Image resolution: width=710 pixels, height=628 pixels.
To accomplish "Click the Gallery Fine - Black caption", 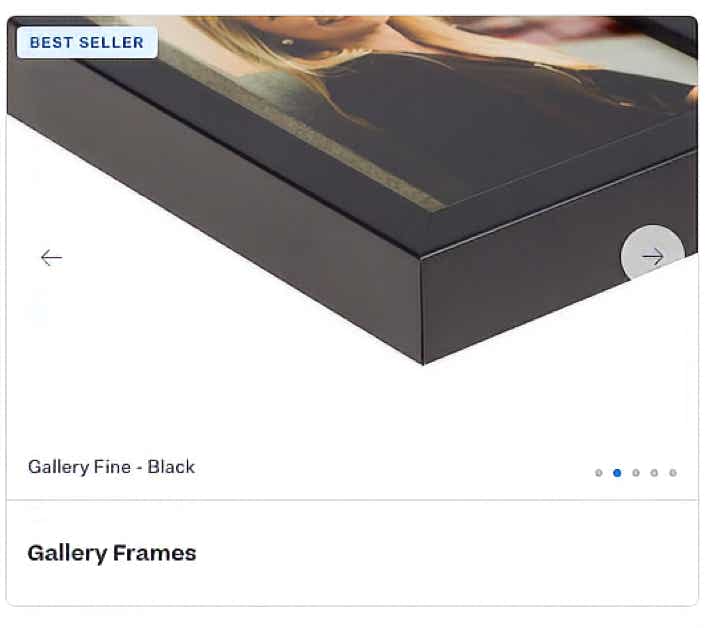I will tap(111, 467).
